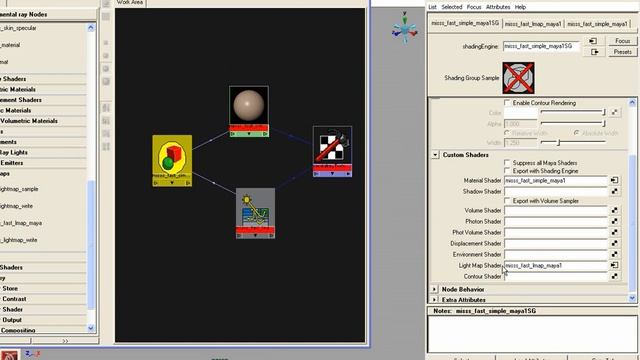Expand the Extra Attributes section
The height and width of the screenshot is (360, 640).
coord(434,300)
